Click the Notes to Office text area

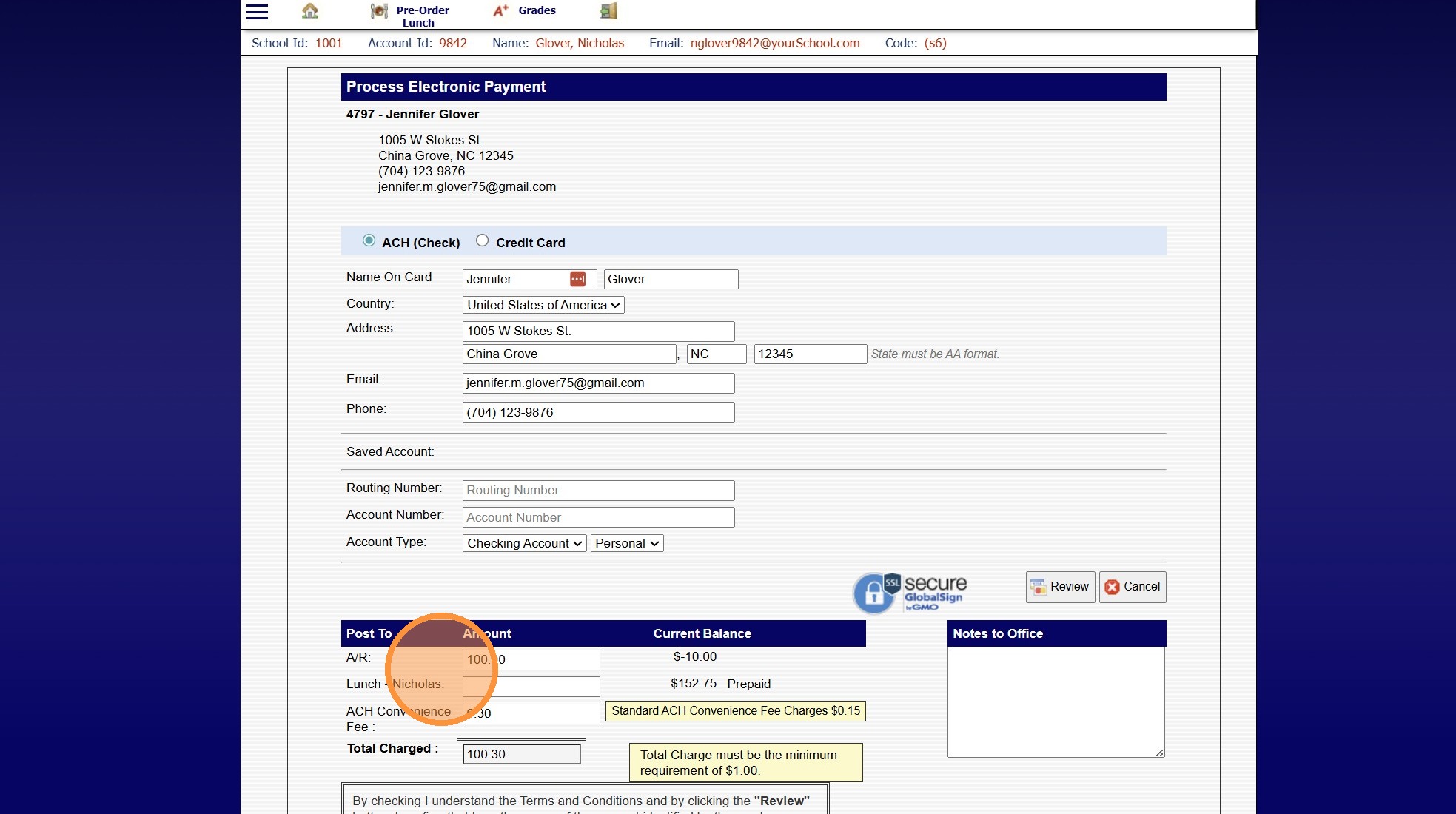1056,702
